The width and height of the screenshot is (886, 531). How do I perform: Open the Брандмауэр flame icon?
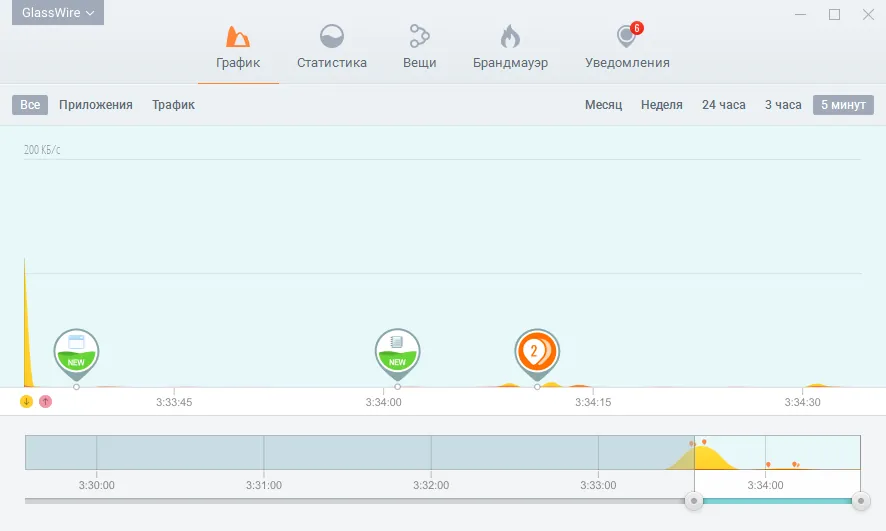[x=510, y=37]
